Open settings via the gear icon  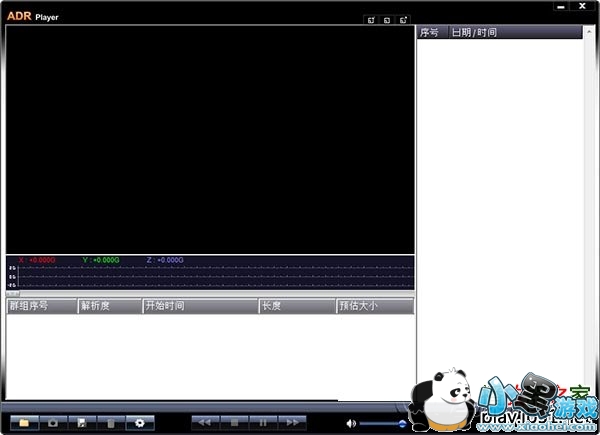pos(140,423)
